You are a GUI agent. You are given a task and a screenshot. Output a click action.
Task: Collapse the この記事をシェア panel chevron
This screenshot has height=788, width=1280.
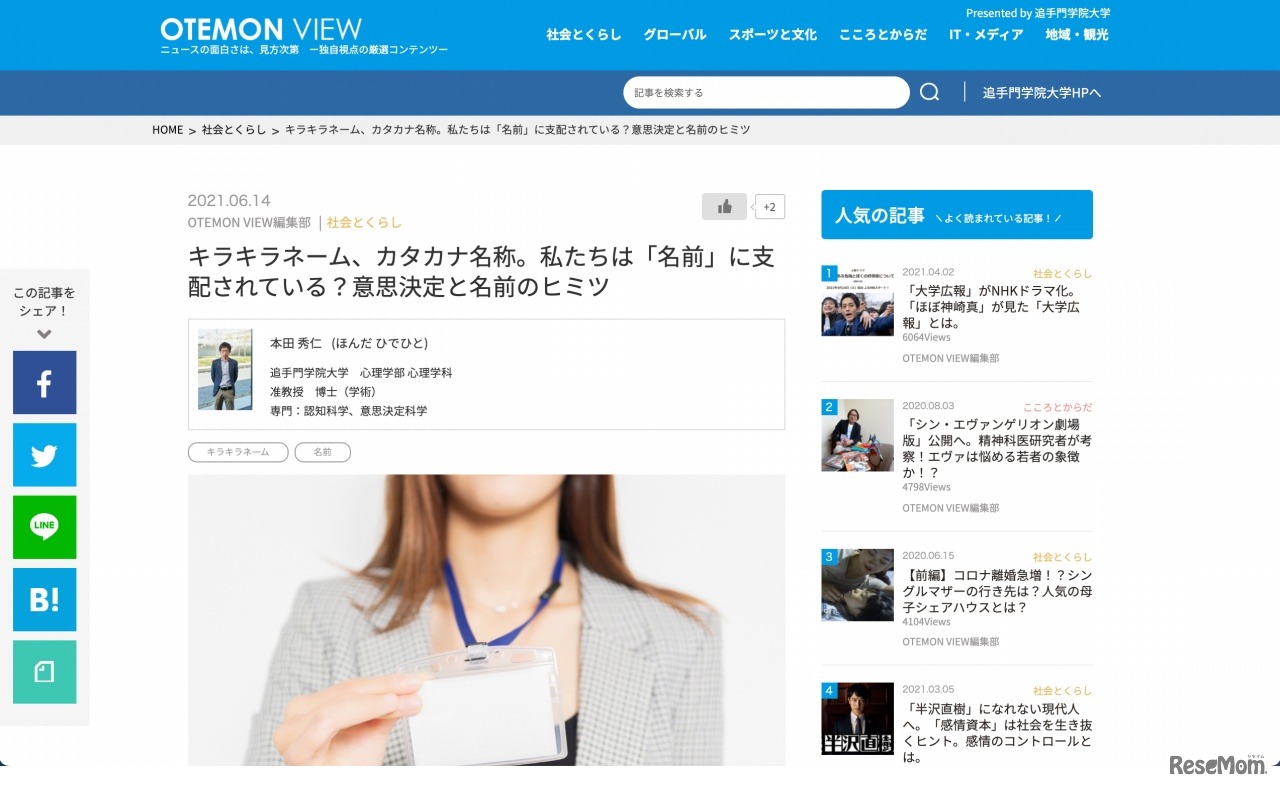click(x=44, y=335)
